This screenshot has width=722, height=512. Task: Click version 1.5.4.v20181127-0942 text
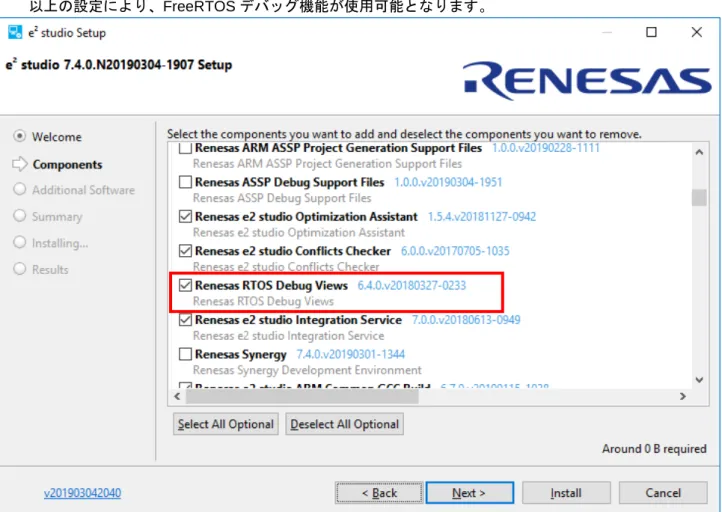tap(482, 216)
